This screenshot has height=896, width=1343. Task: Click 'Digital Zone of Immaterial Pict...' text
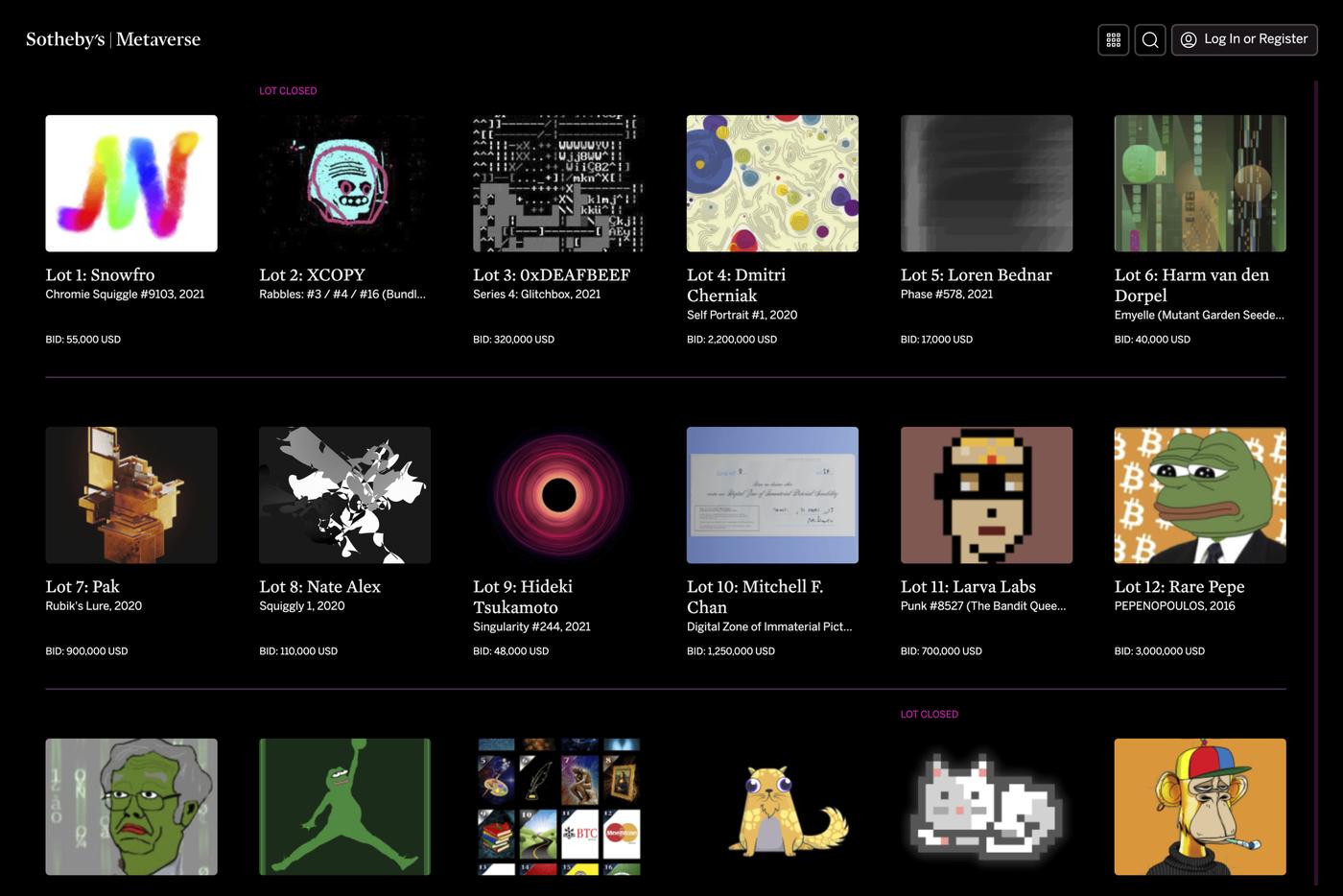pos(769,626)
